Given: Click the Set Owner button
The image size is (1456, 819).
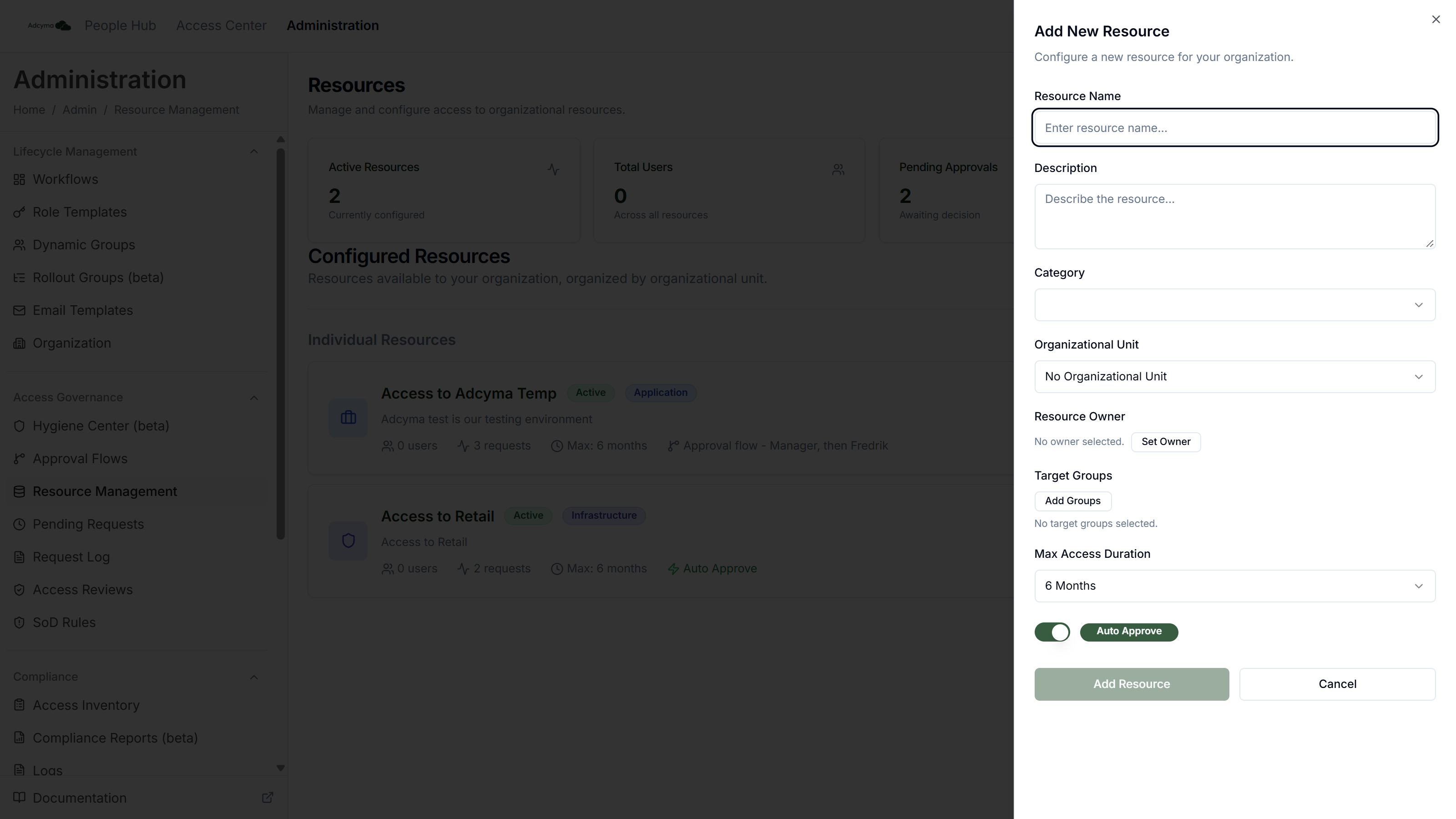Looking at the screenshot, I should [1165, 441].
